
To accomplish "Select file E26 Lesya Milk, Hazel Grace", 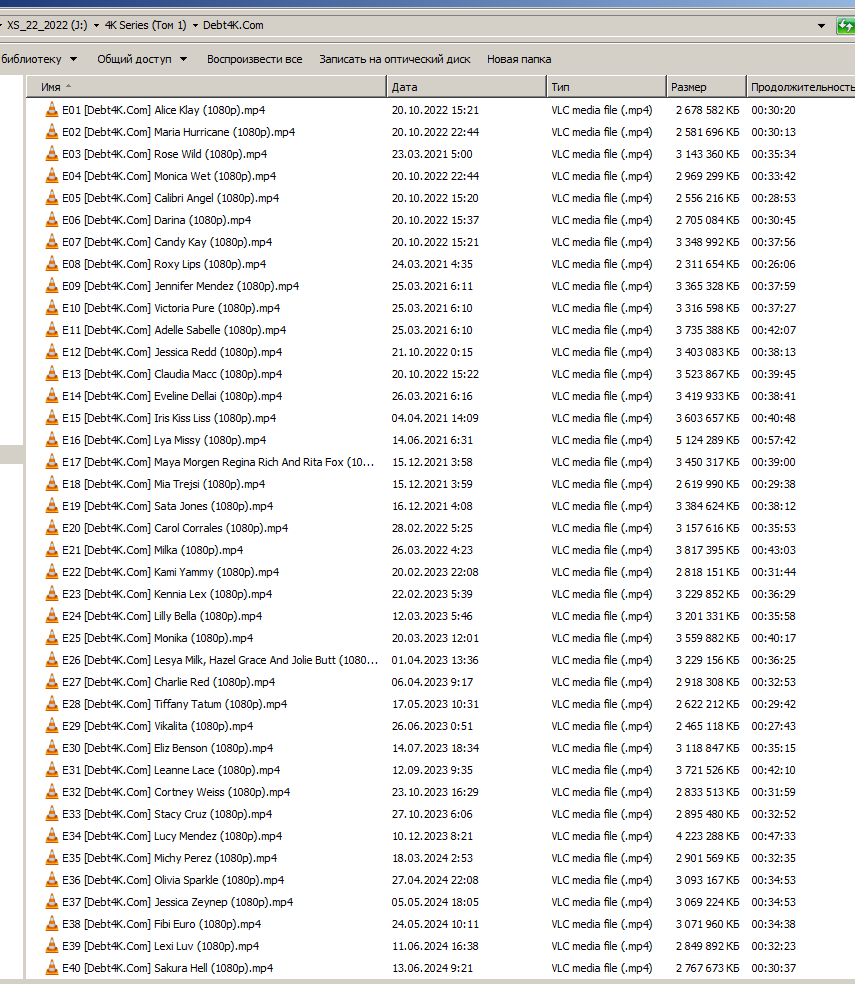I will (220, 660).
